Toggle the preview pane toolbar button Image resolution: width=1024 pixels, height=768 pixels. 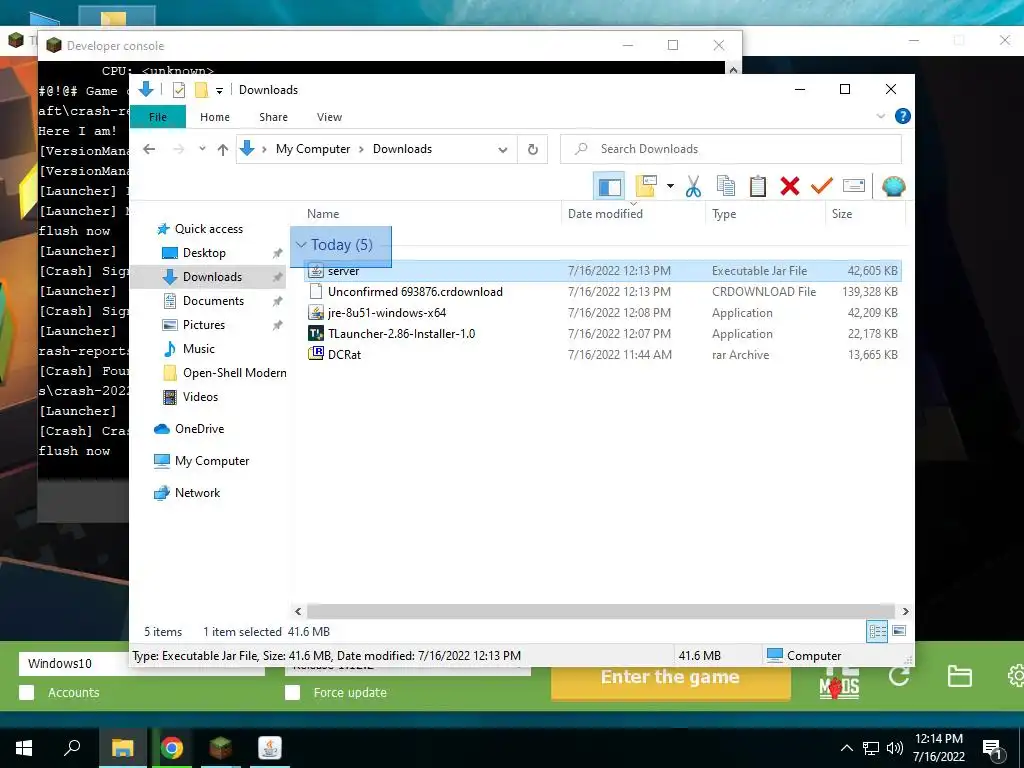pos(609,187)
